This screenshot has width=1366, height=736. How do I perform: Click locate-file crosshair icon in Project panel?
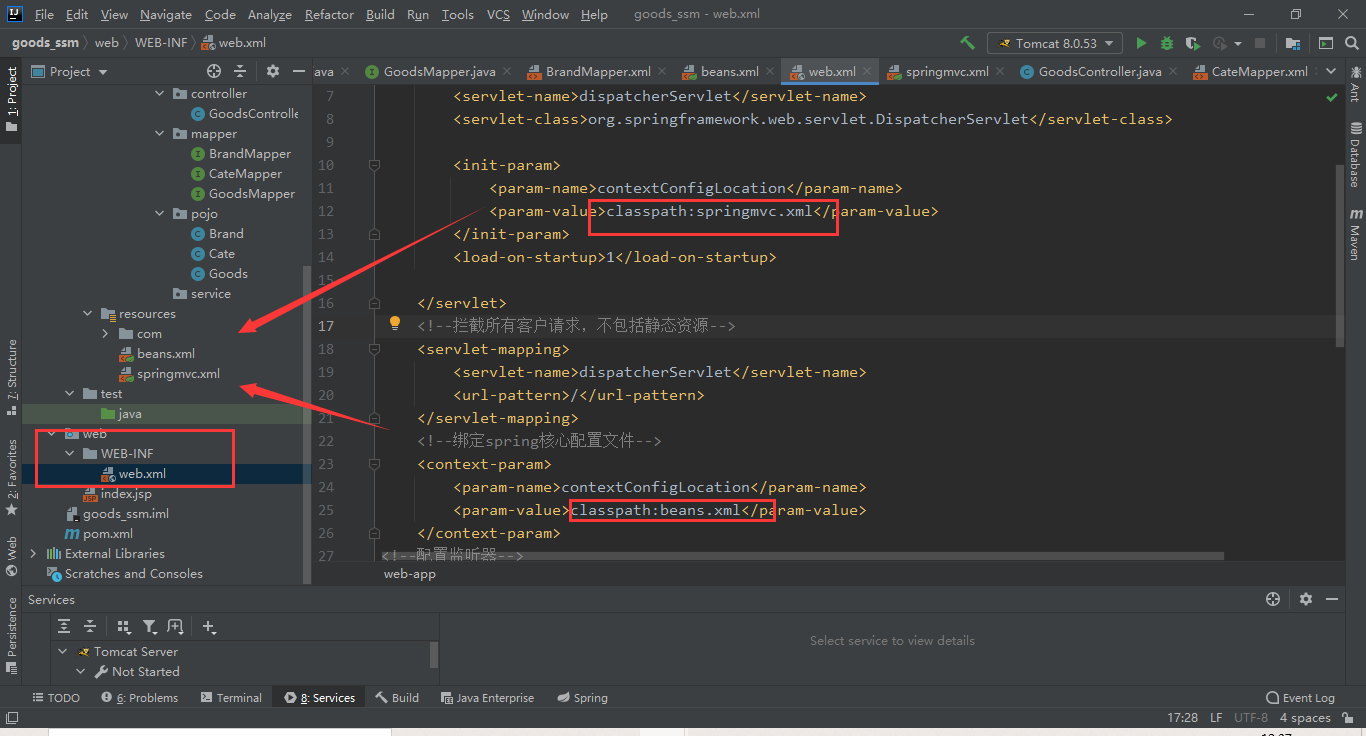coord(213,71)
